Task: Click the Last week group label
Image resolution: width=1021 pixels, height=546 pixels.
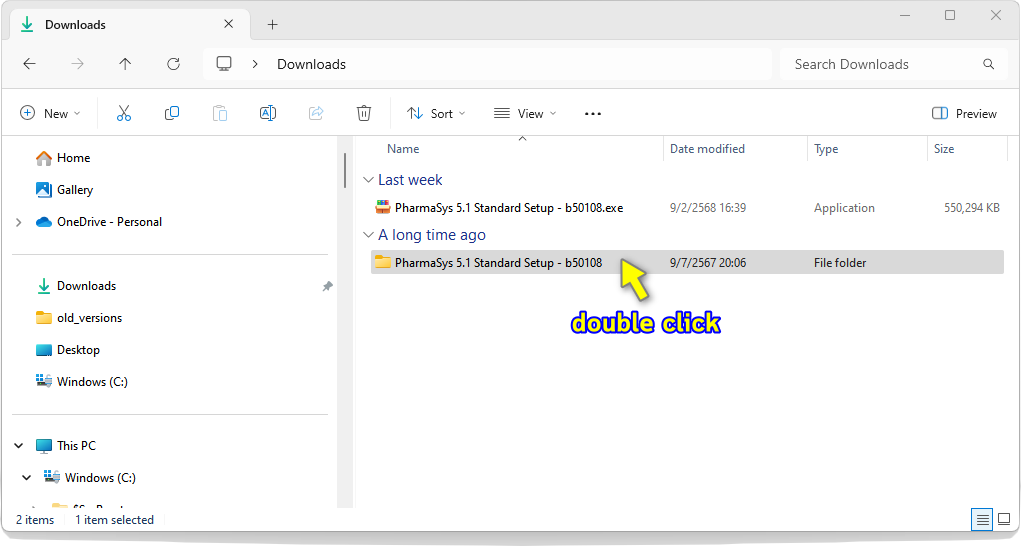Action: pyautogui.click(x=410, y=180)
